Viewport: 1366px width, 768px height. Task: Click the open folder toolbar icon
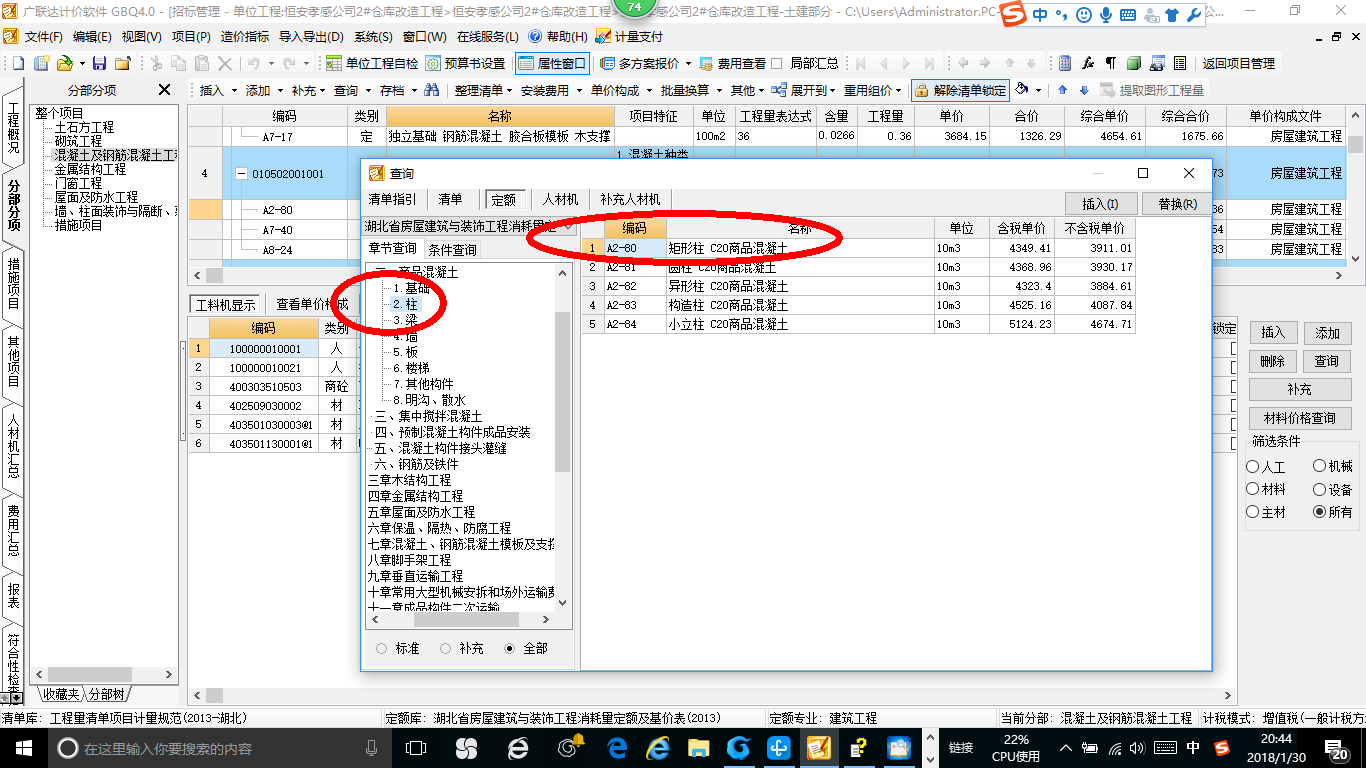coord(64,63)
